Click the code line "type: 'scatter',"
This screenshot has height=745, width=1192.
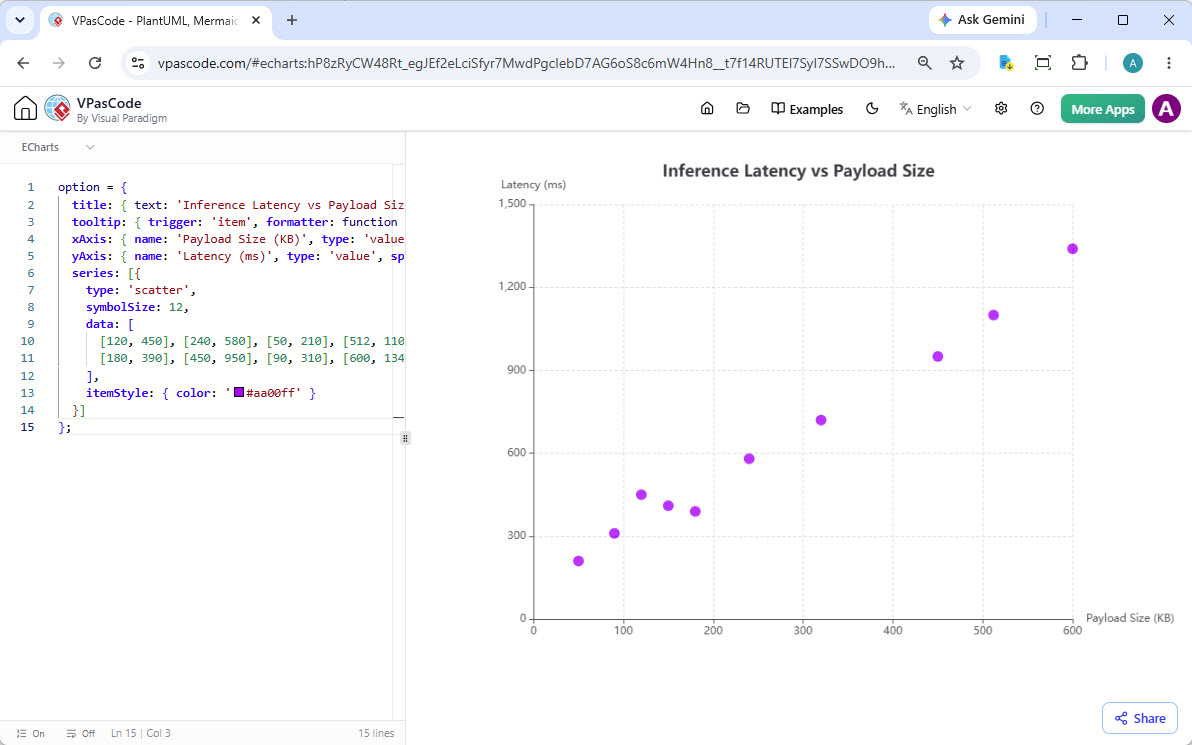pos(141,290)
